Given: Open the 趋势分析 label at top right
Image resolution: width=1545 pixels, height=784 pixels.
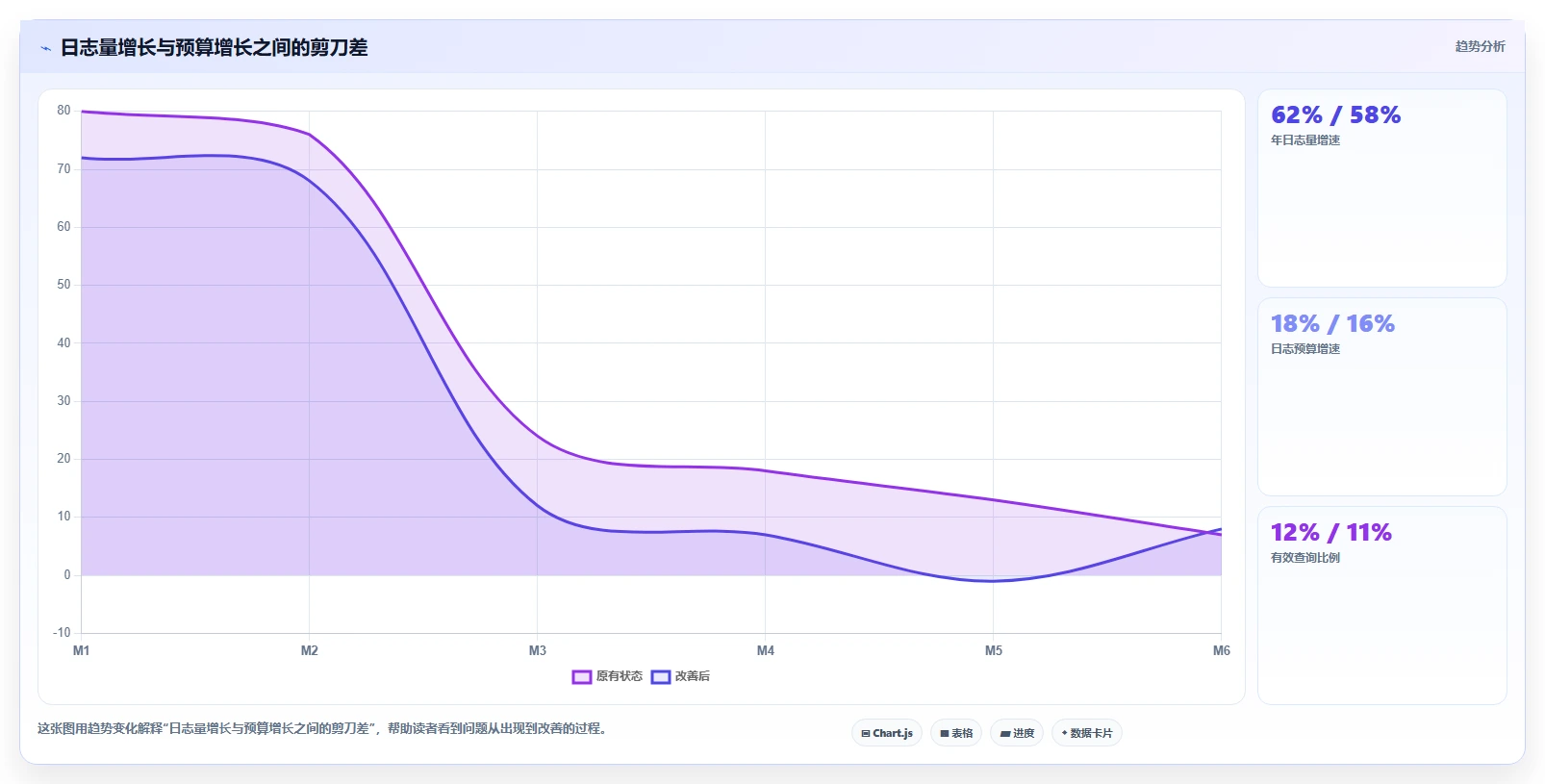Looking at the screenshot, I should 1480,46.
